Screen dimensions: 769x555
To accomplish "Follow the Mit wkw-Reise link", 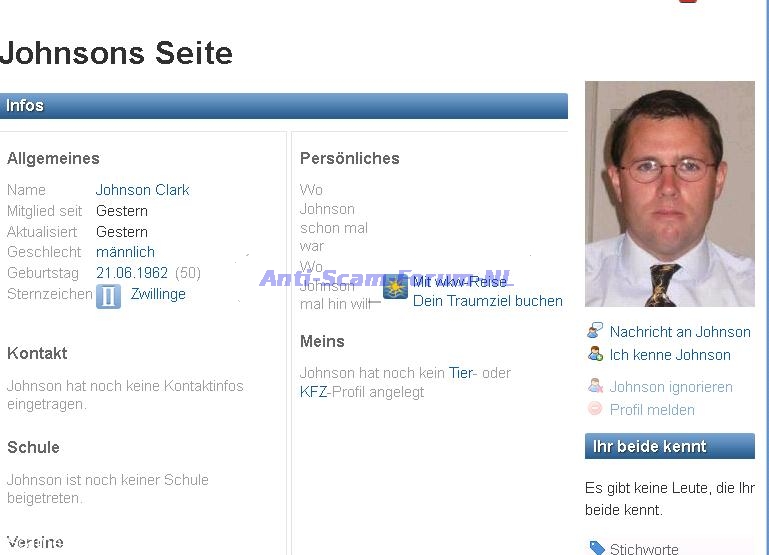I will click(460, 282).
